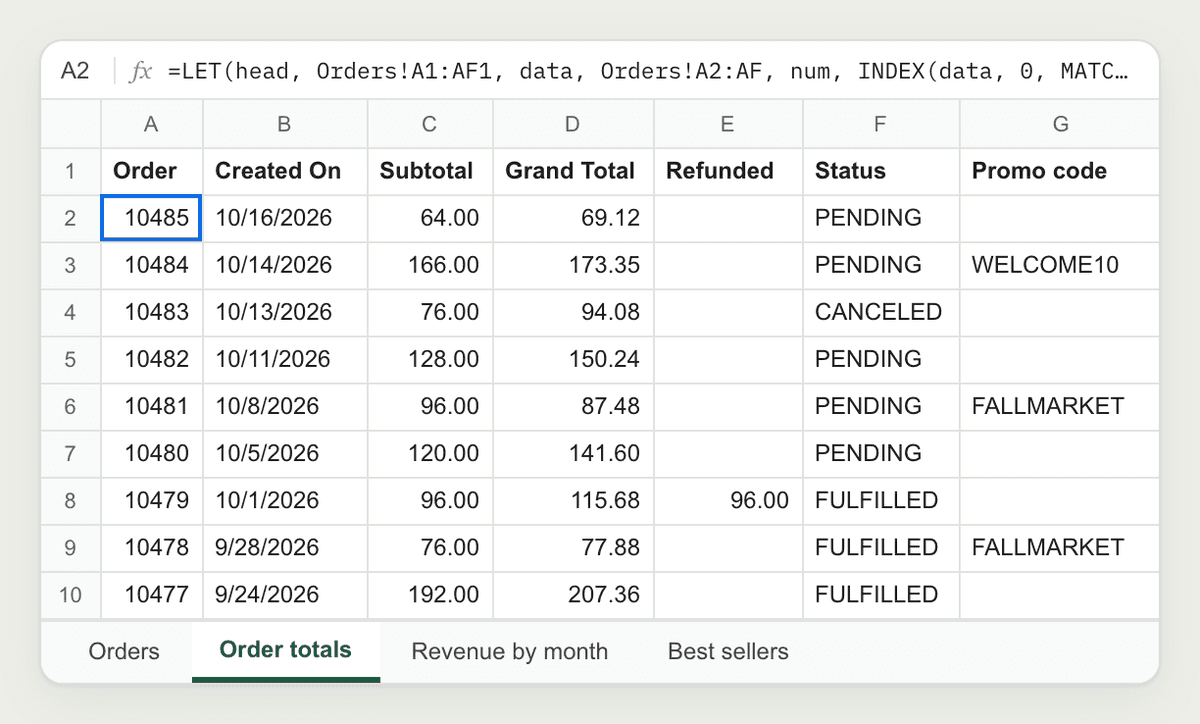Select column F header

click(881, 124)
